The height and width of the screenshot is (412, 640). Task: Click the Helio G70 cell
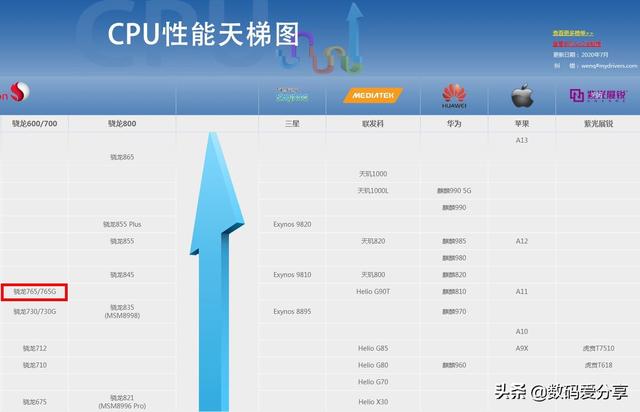pos(373,381)
